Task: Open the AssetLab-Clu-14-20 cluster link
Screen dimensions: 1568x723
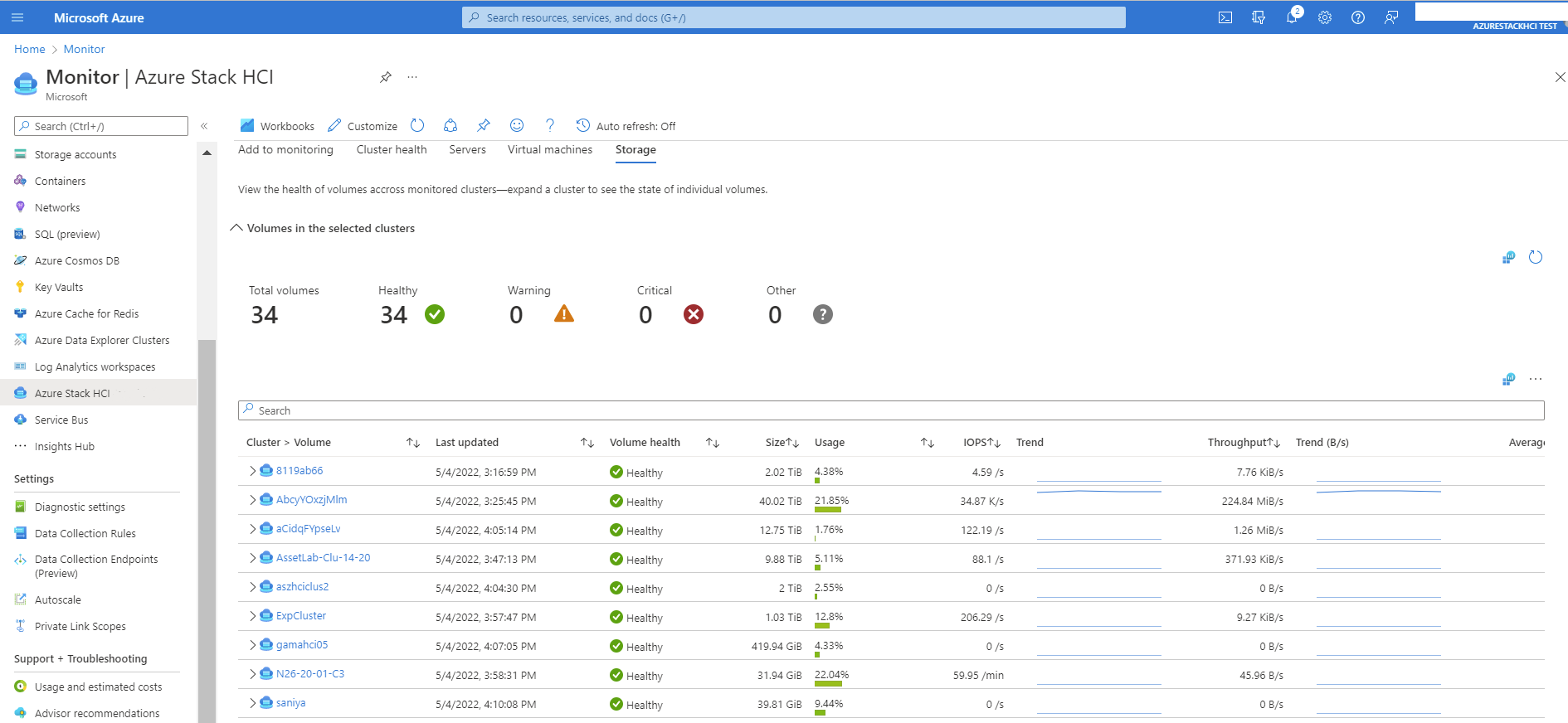Action: click(323, 557)
